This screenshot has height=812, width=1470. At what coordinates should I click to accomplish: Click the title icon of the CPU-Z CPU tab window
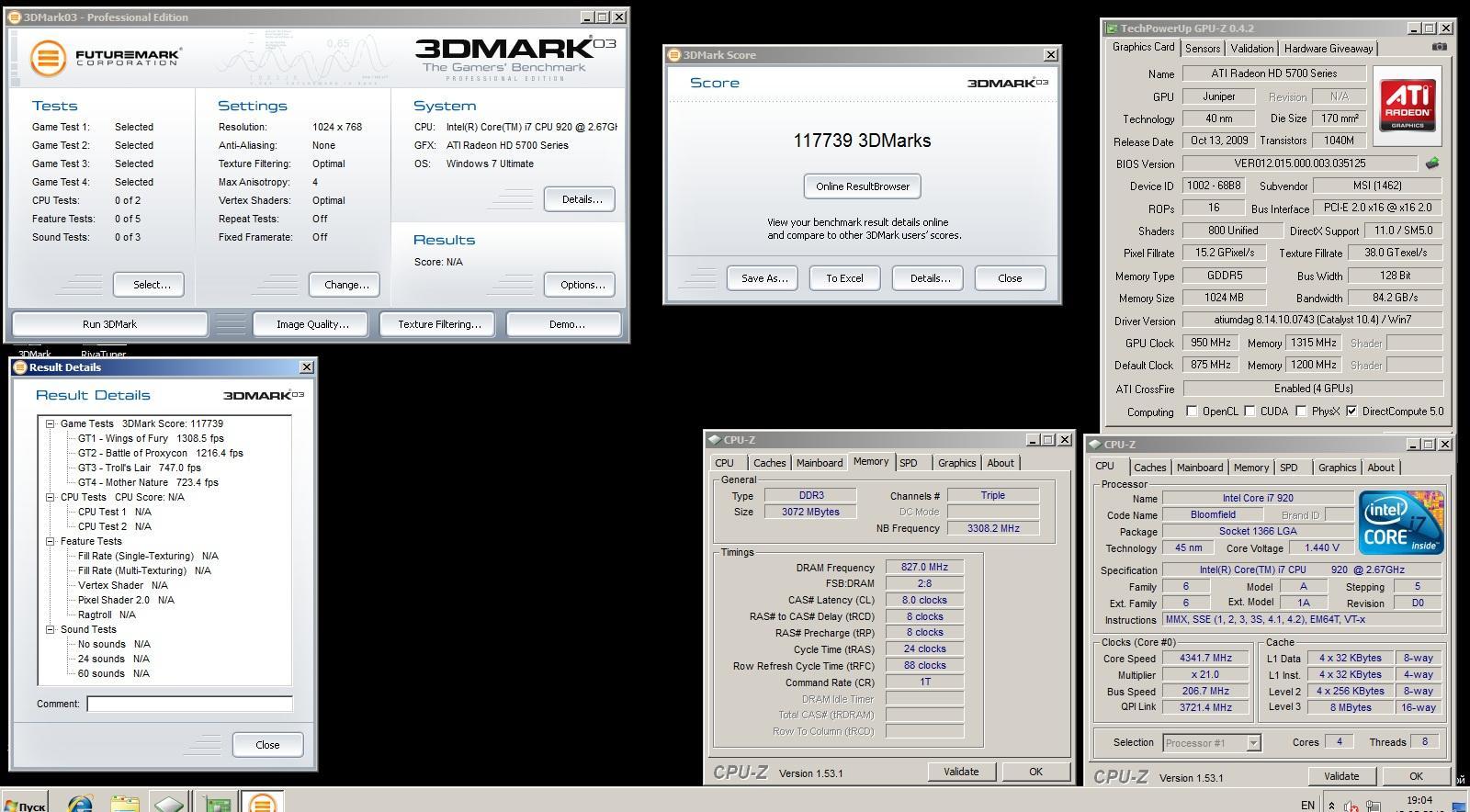(1095, 445)
